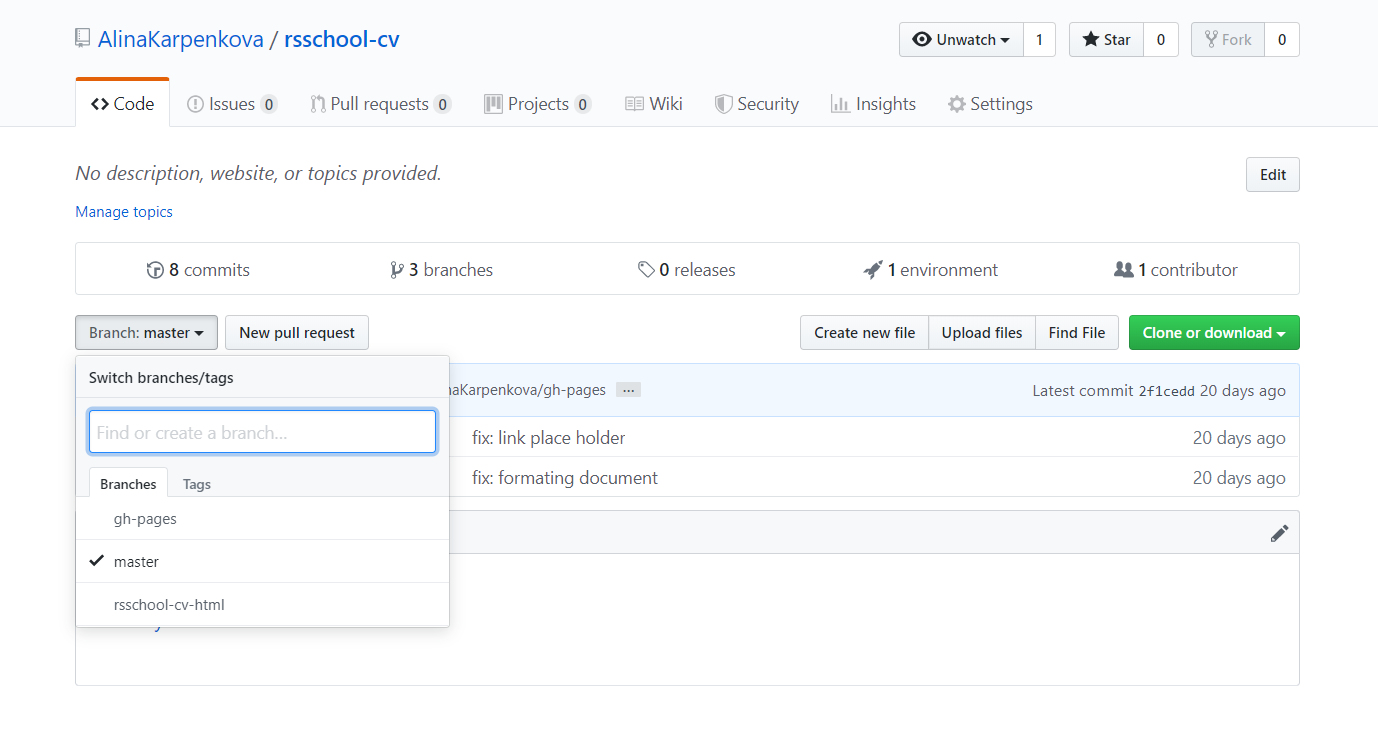Click the clock icon beside 8 commits
Image resolution: width=1378 pixels, height=731 pixels.
156,269
